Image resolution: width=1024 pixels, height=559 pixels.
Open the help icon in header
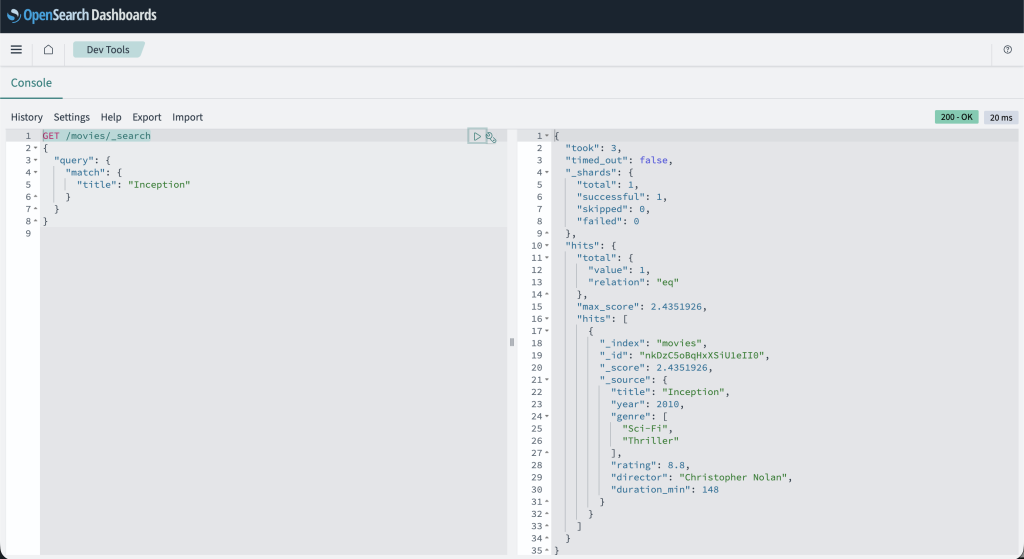1007,50
